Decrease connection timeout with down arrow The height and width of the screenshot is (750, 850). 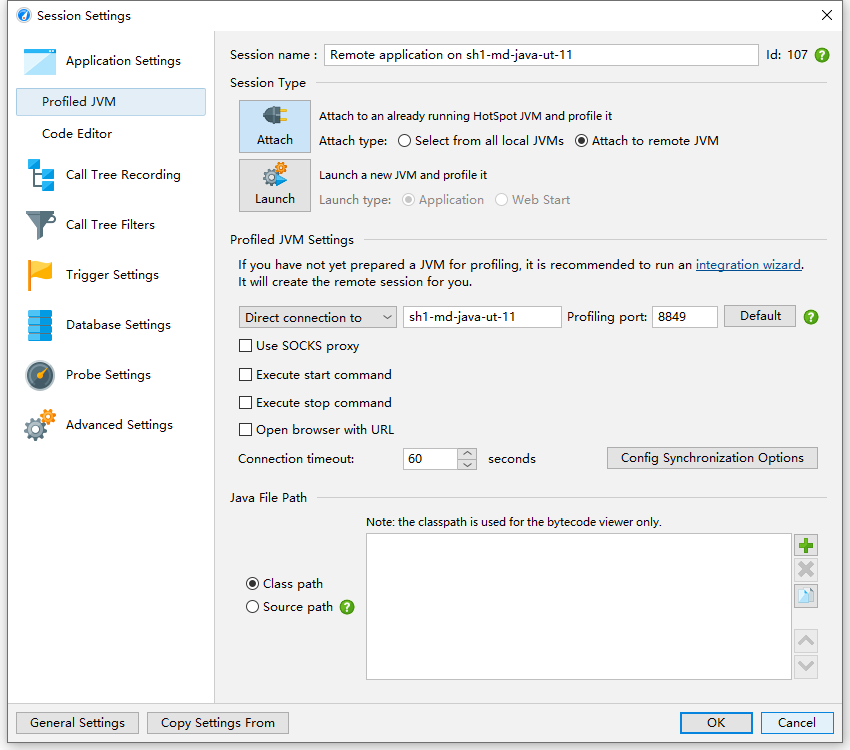[x=467, y=464]
